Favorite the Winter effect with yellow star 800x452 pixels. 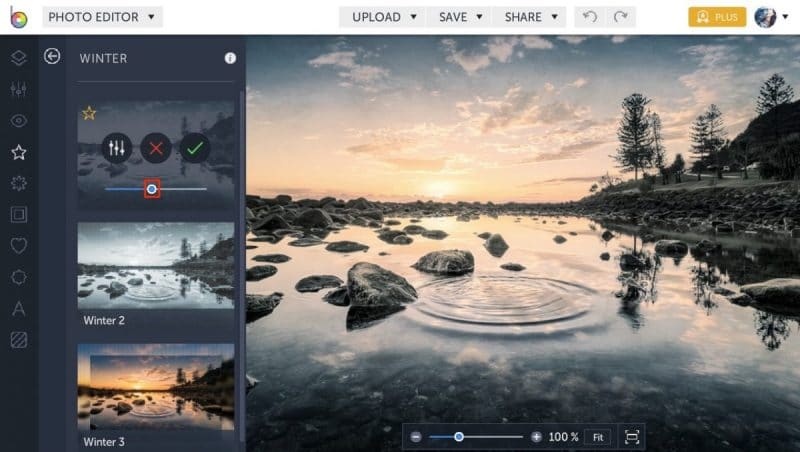(89, 113)
